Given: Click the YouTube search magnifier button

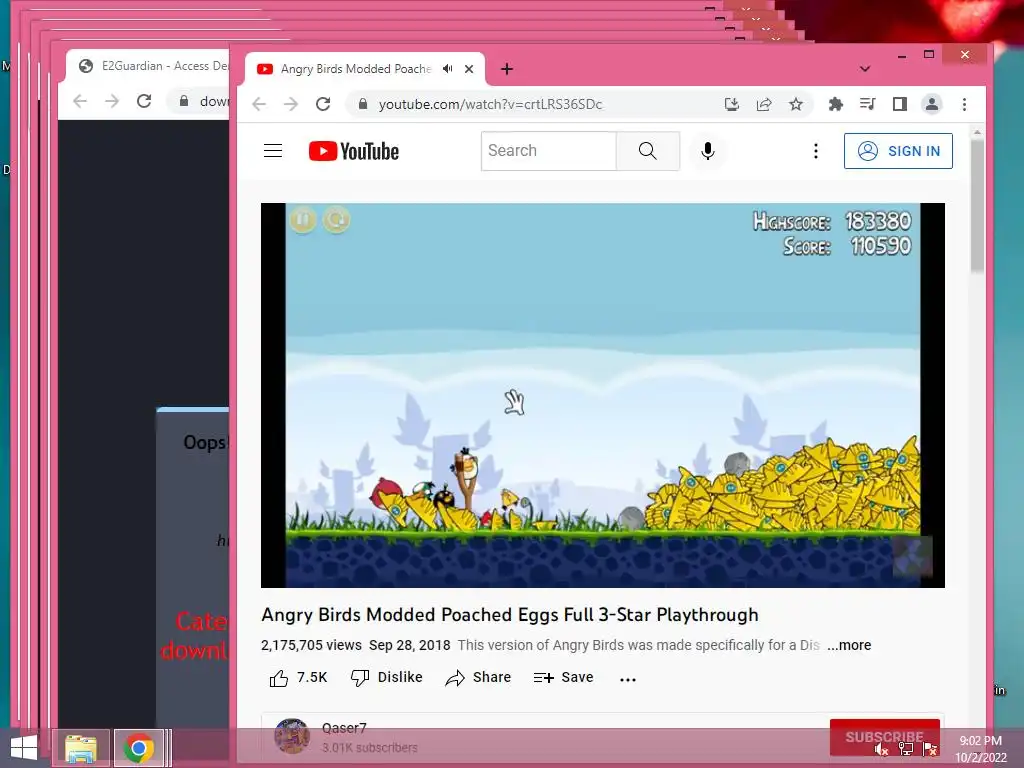Looking at the screenshot, I should coord(647,151).
